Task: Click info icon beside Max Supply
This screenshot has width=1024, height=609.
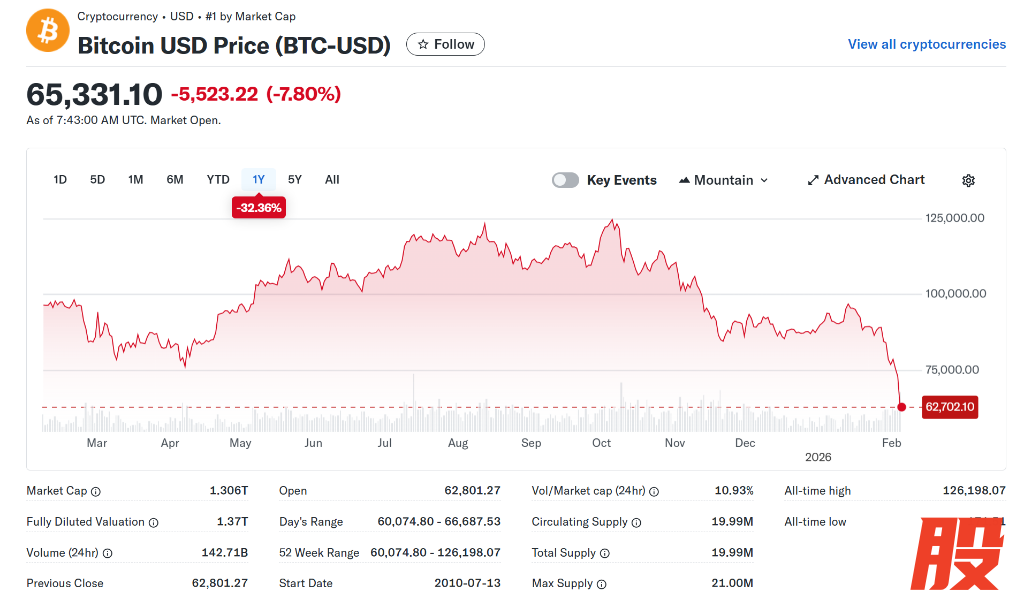Action: pos(601,584)
